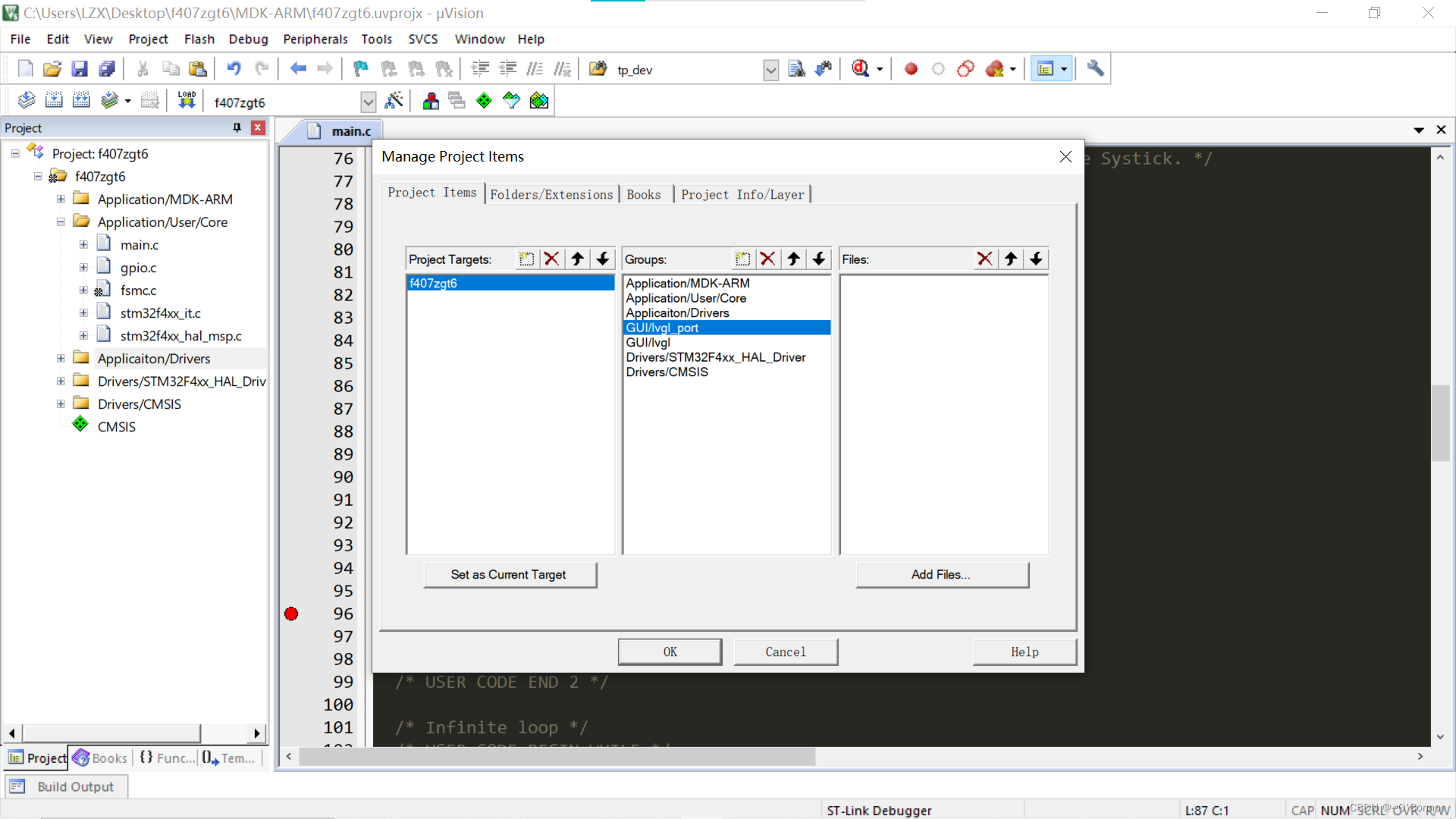The image size is (1456, 819).
Task: Select GUI/lvgl group in list
Action: click(648, 343)
